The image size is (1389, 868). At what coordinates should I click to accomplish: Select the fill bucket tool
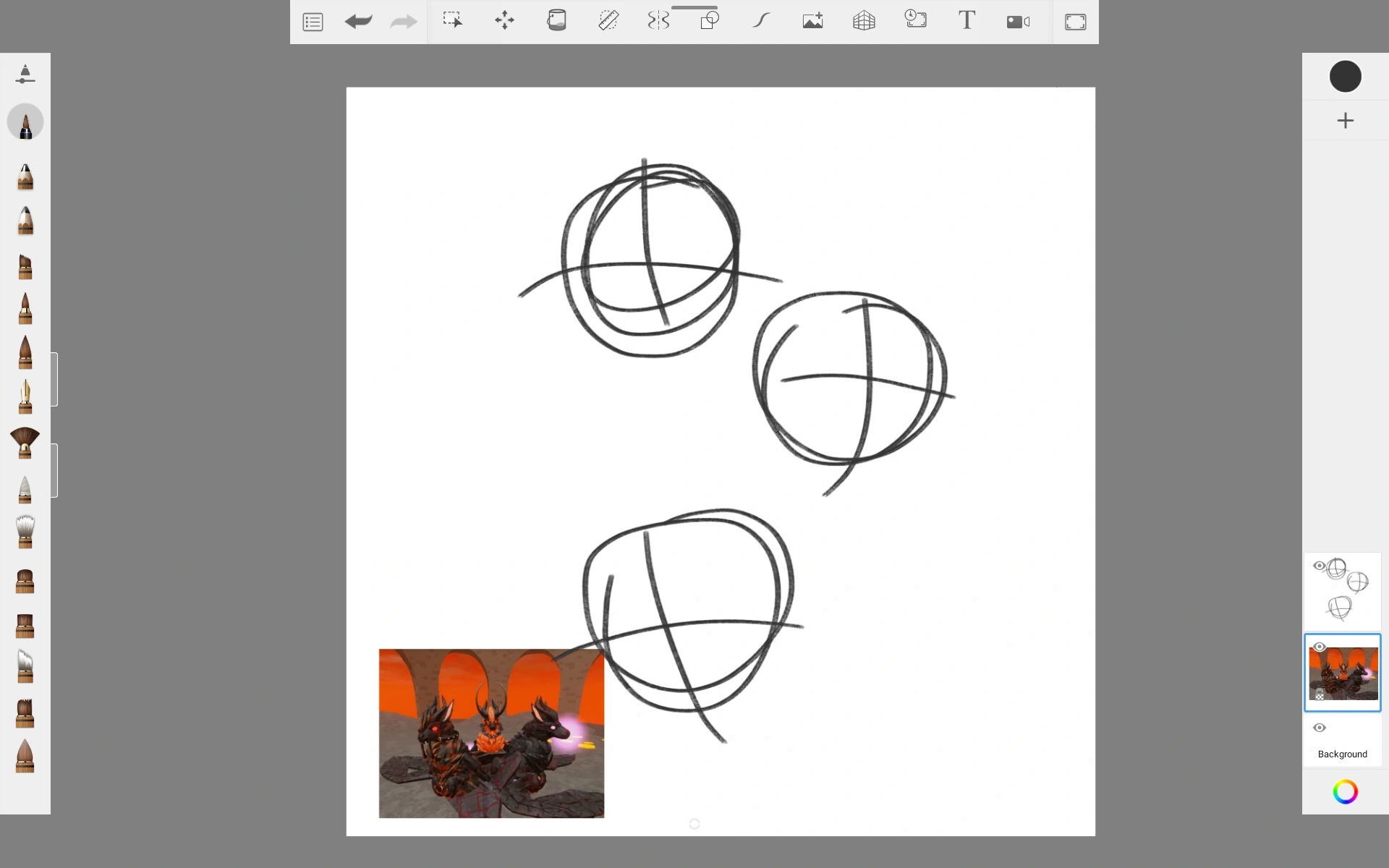pyautogui.click(x=556, y=20)
